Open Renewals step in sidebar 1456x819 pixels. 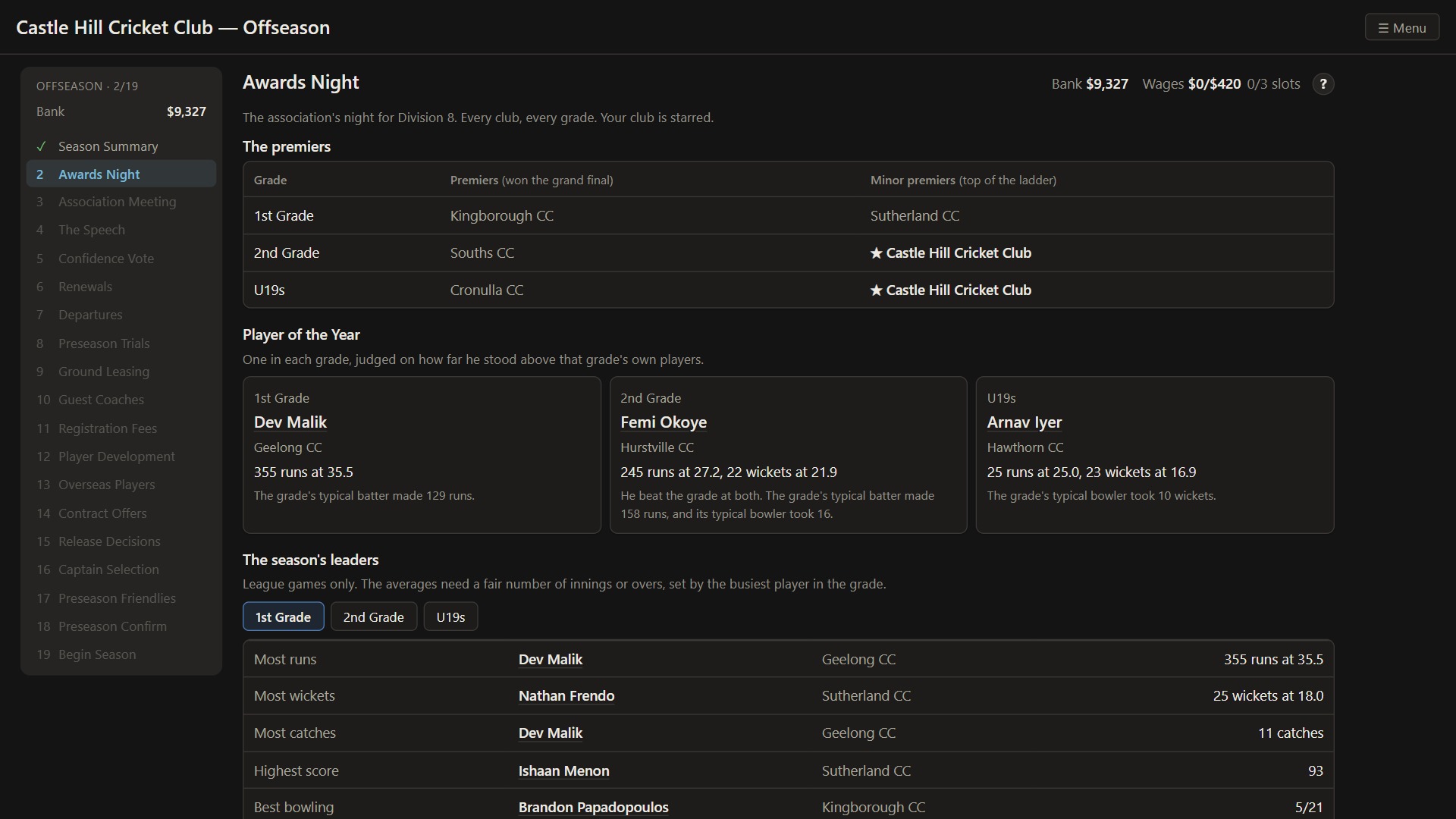tap(121, 287)
